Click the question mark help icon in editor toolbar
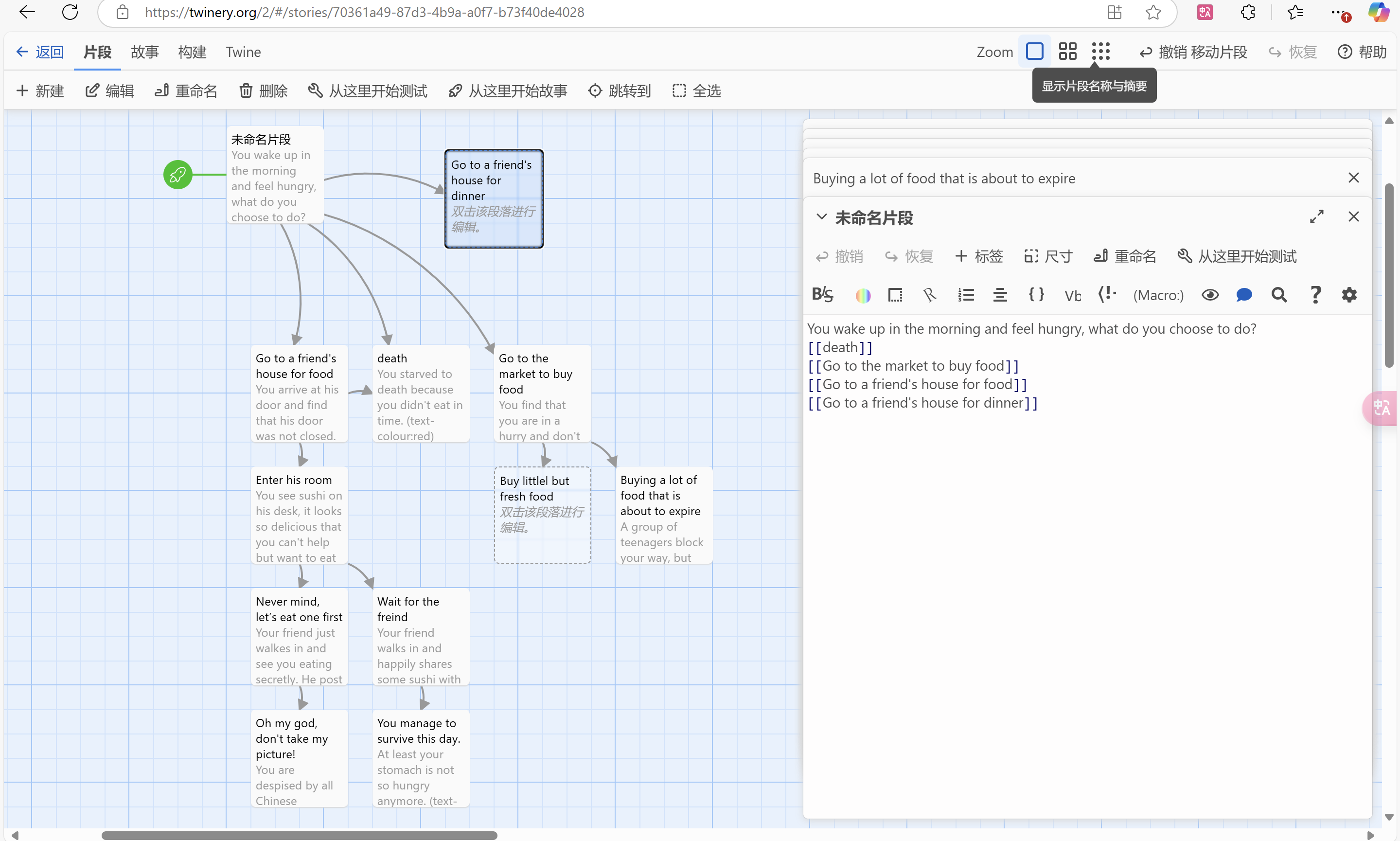This screenshot has width=1400, height=841. [1315, 295]
